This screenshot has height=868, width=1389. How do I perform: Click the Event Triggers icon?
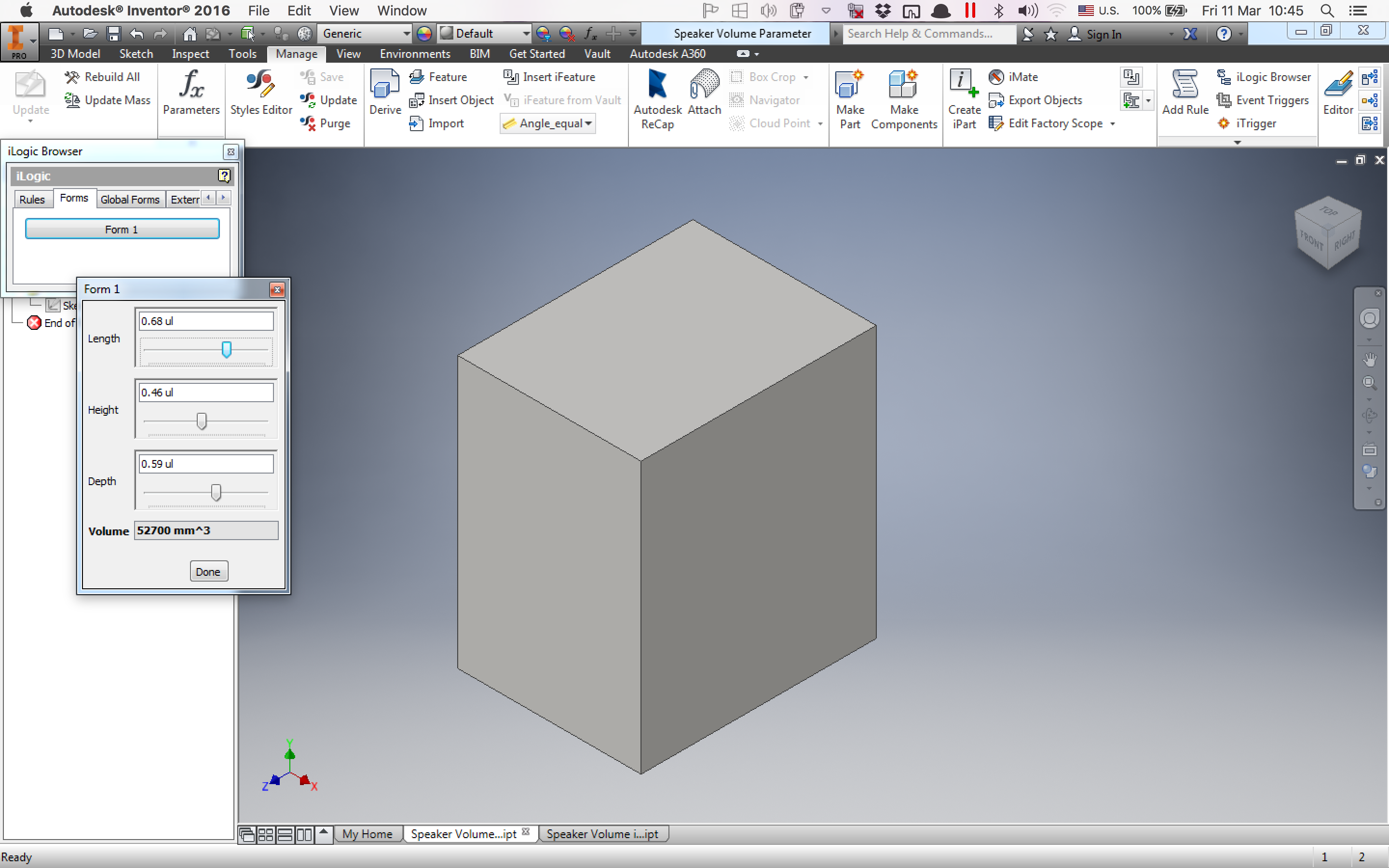1263,100
